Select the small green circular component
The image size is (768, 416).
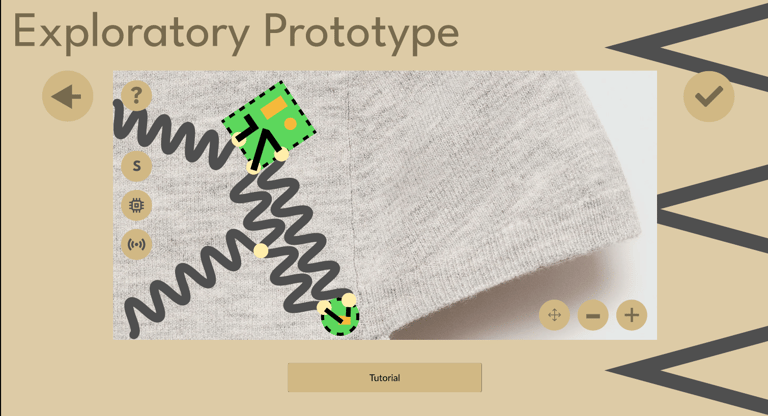pyautogui.click(x=340, y=317)
